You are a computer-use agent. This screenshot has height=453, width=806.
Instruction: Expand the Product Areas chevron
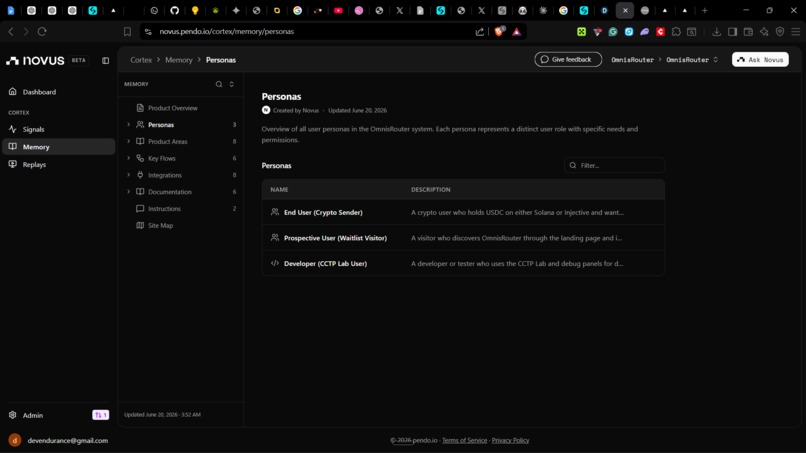[x=129, y=141]
